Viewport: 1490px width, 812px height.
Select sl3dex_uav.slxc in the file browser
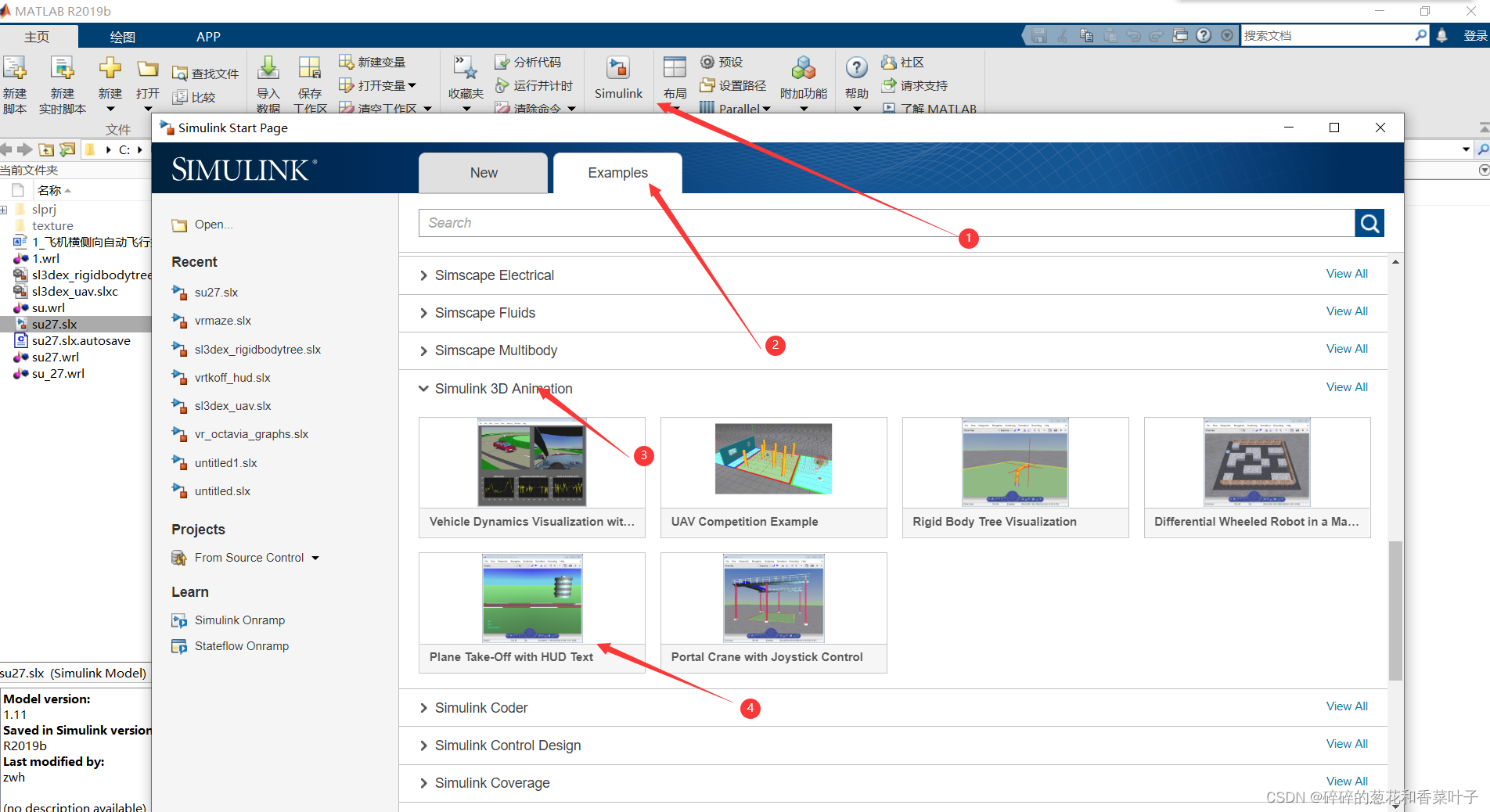pyautogui.click(x=74, y=291)
